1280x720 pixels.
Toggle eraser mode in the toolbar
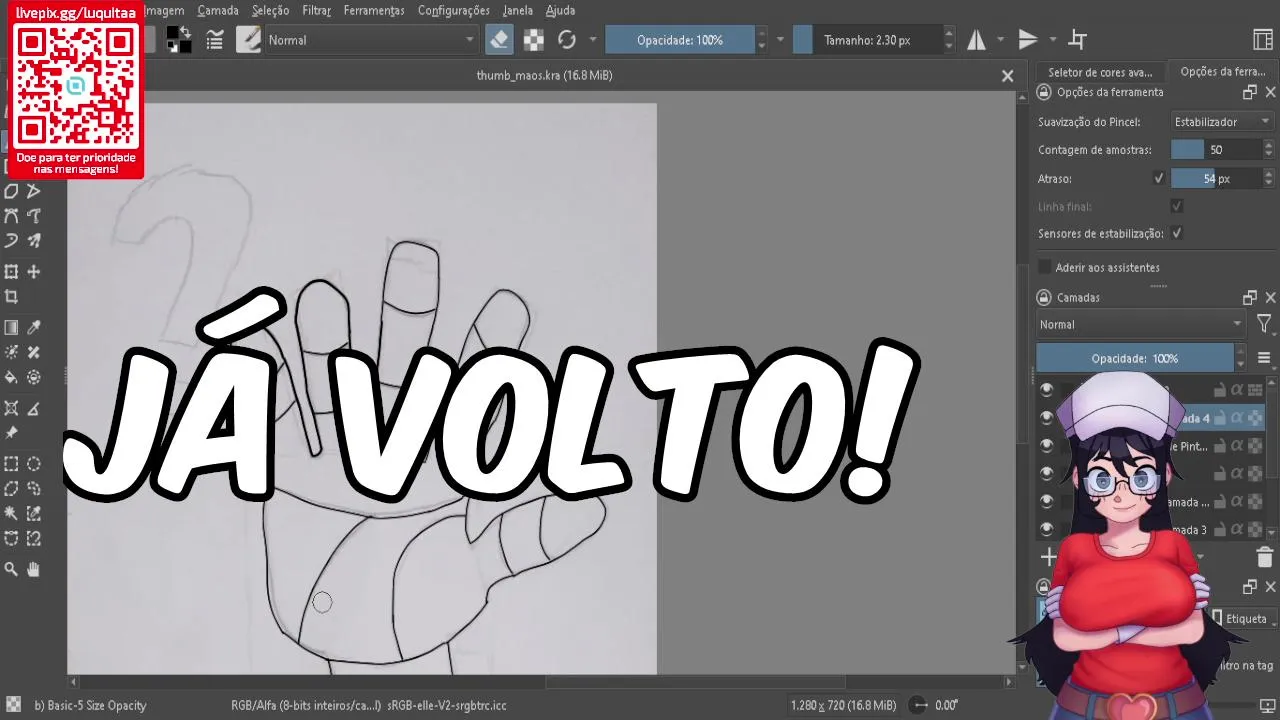(498, 40)
